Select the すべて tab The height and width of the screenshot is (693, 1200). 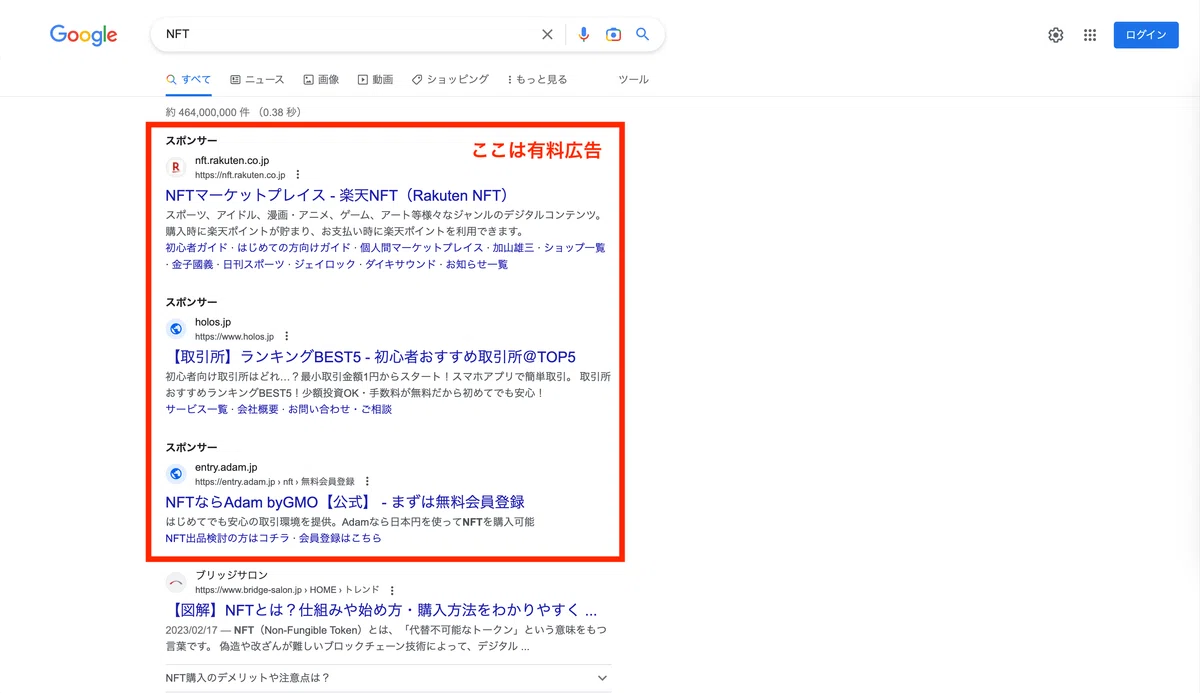pos(189,79)
